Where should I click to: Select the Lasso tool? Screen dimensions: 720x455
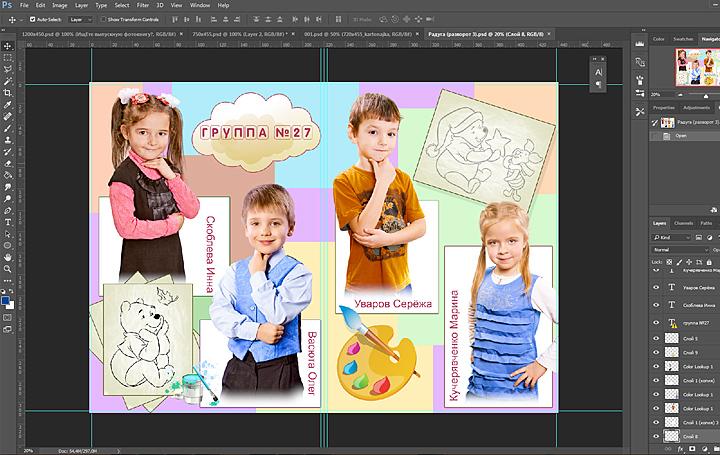point(7,69)
